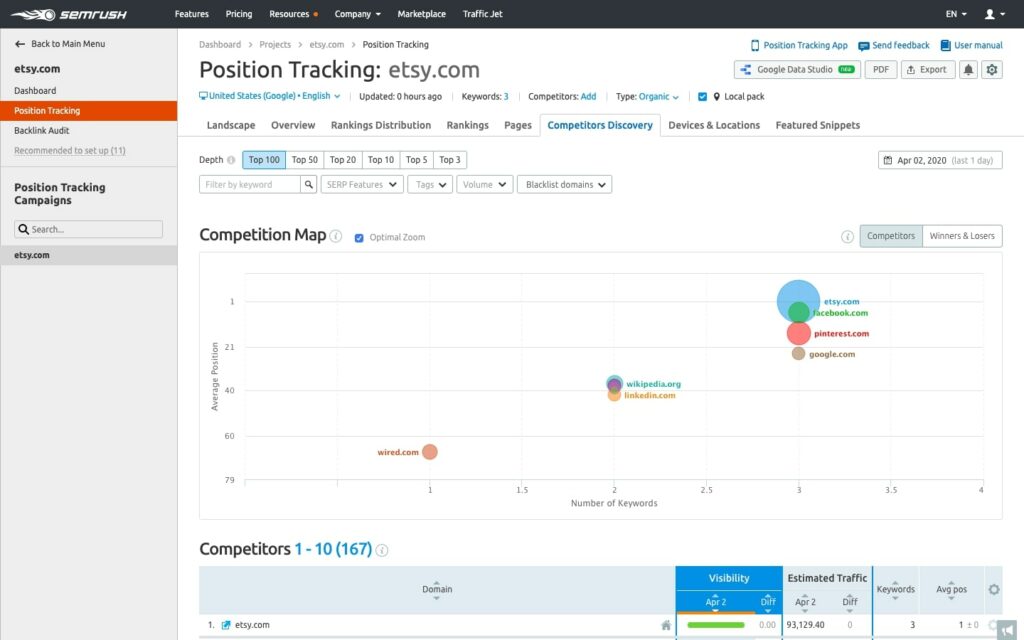Open the Apr 02, 2020 date picker
The height and width of the screenshot is (640, 1024).
(x=940, y=160)
